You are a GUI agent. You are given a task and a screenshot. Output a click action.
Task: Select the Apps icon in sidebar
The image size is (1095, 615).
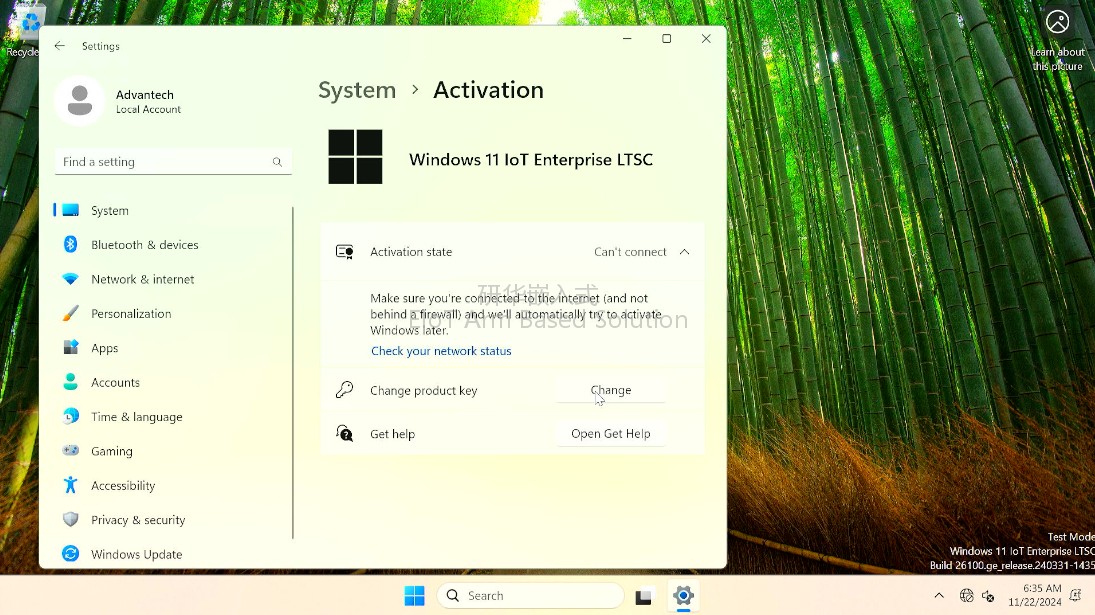(71, 348)
